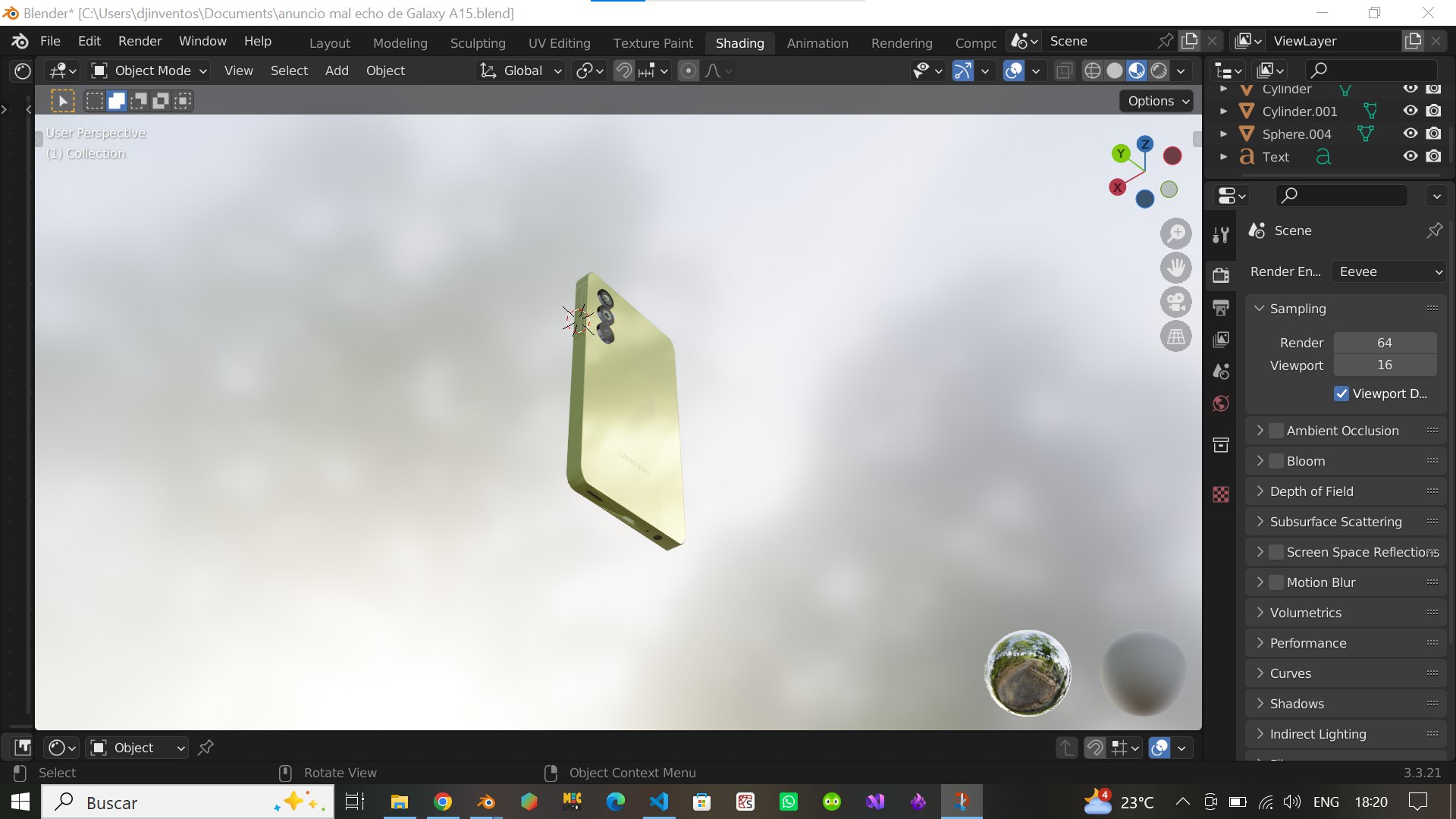Select rendered viewport shading
Image resolution: width=1456 pixels, height=819 pixels.
pyautogui.click(x=1159, y=71)
